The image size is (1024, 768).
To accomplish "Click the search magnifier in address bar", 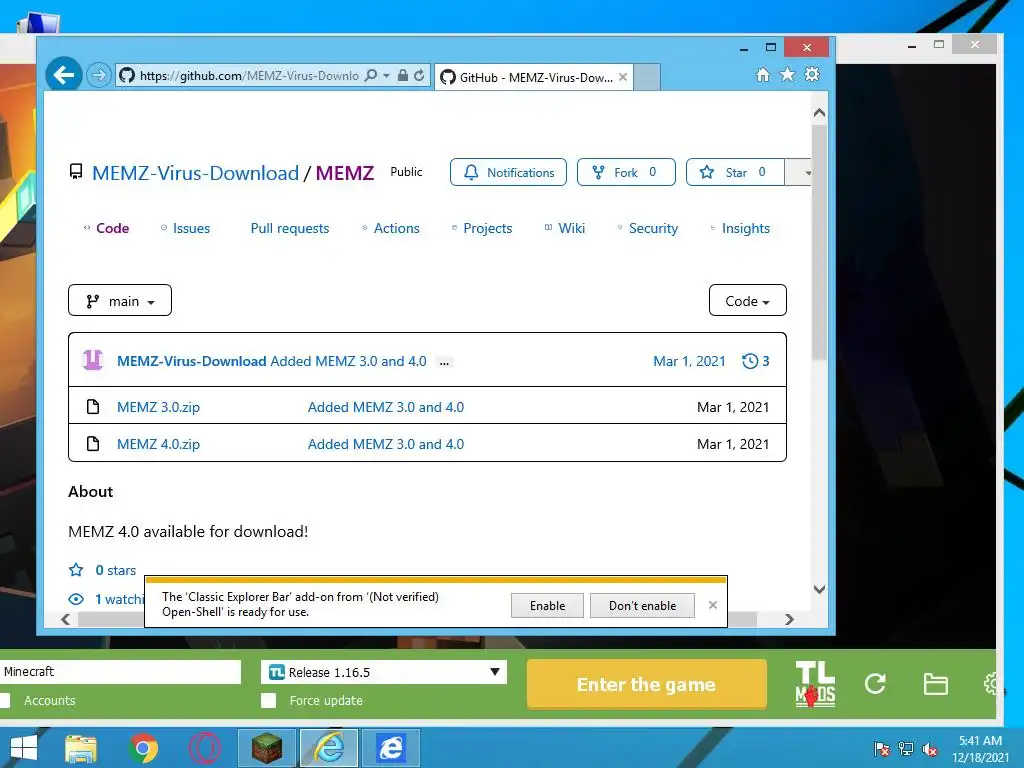I will tap(371, 76).
